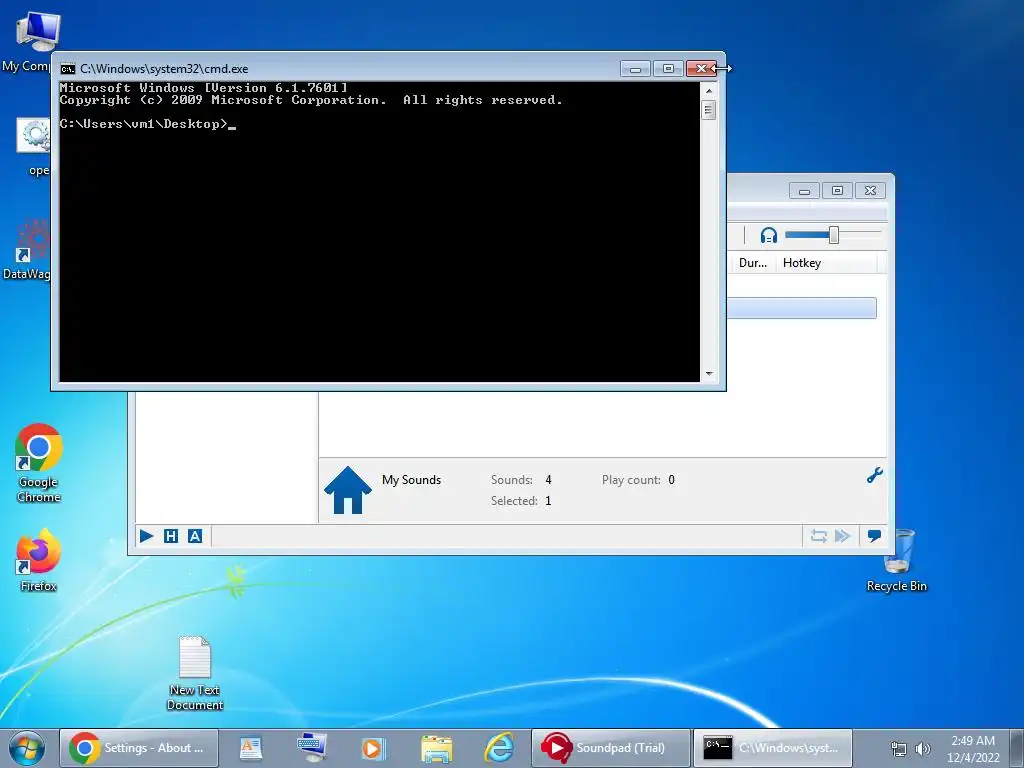Select the New Text Document icon

(x=195, y=673)
